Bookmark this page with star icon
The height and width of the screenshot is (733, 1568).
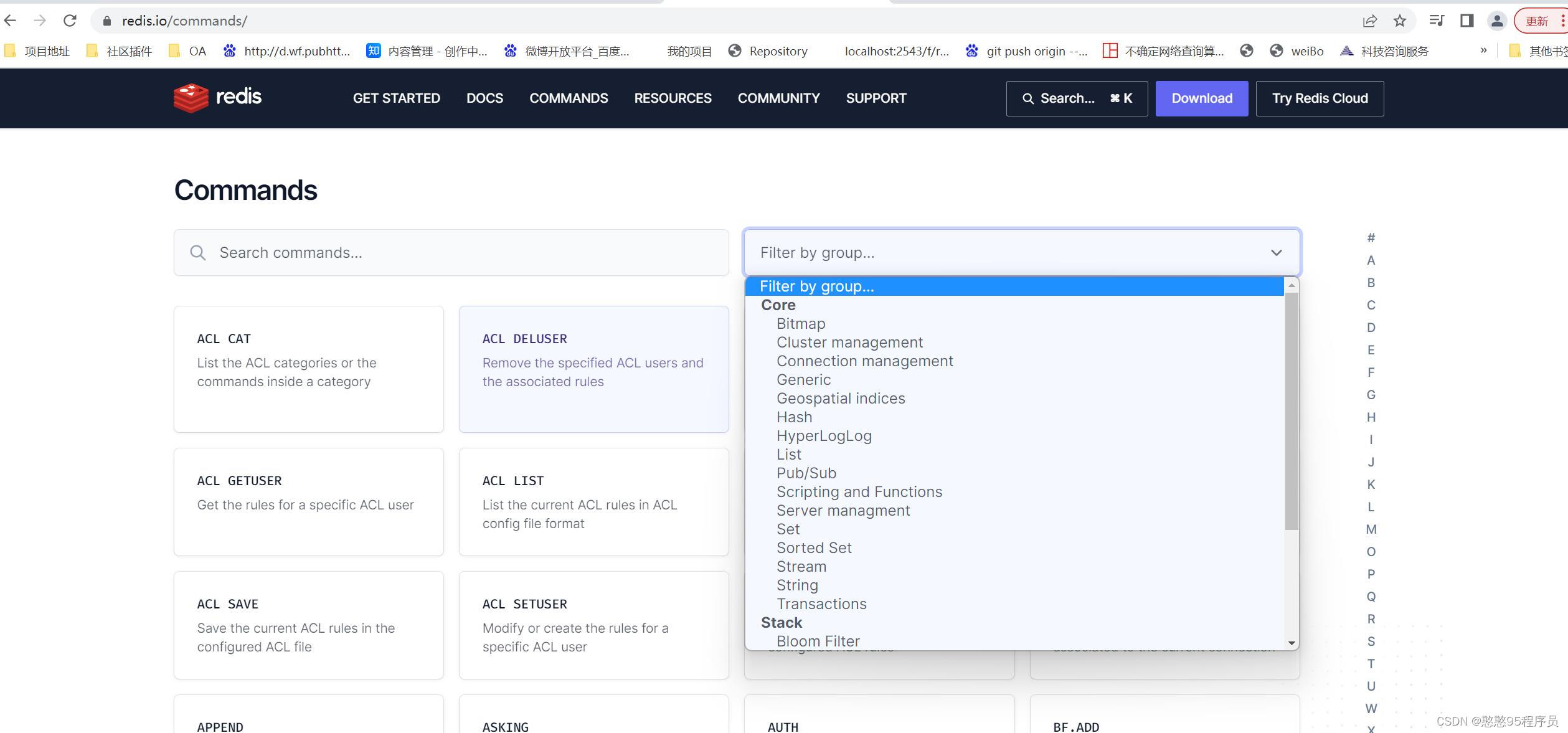pos(1400,21)
